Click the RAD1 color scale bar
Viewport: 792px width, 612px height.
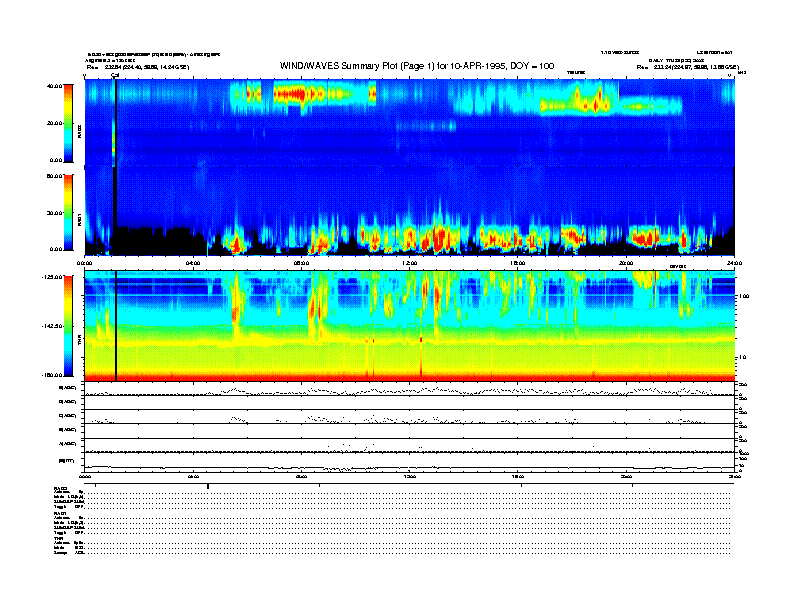[x=68, y=213]
